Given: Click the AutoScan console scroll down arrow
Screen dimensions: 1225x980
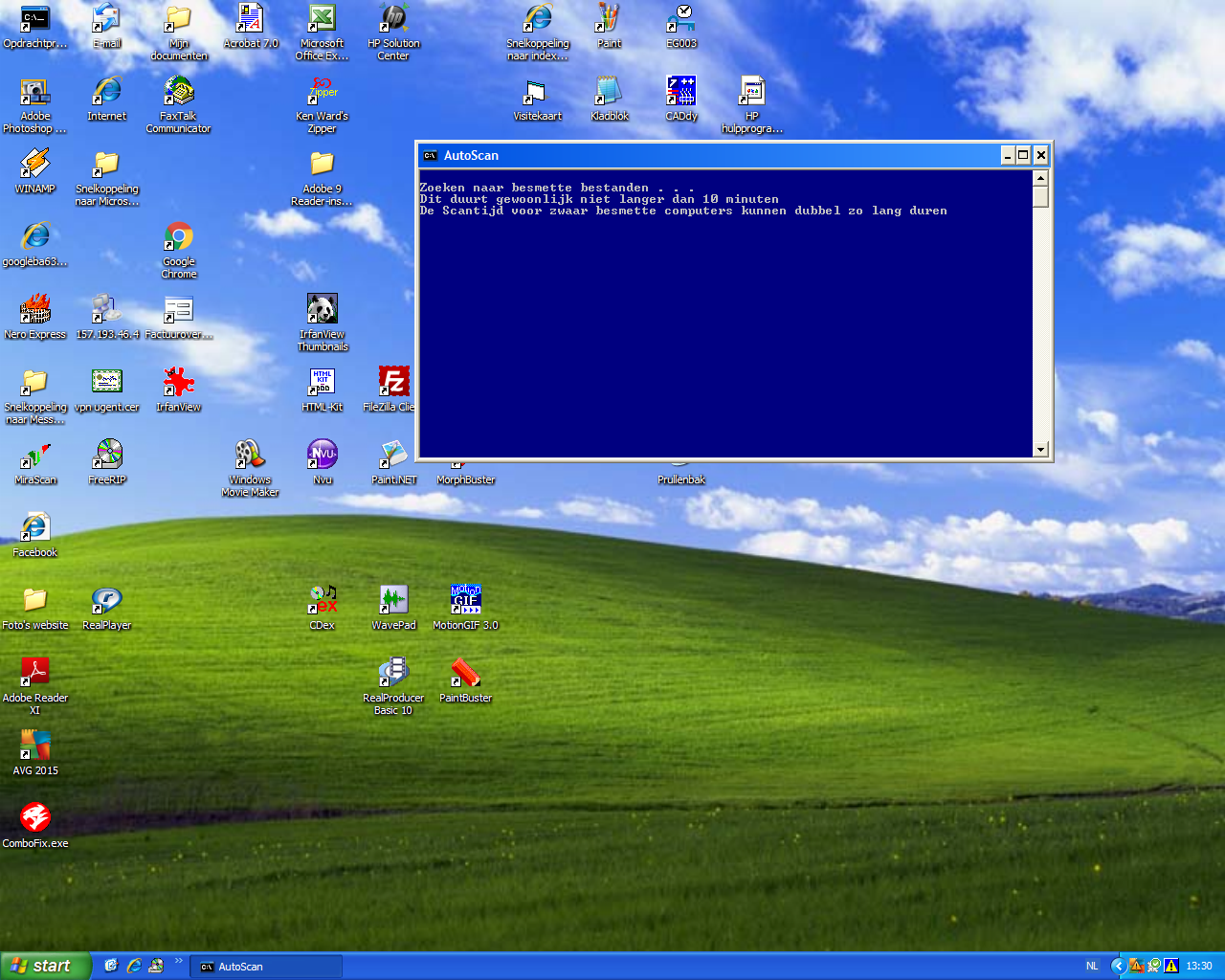Looking at the screenshot, I should (x=1041, y=449).
